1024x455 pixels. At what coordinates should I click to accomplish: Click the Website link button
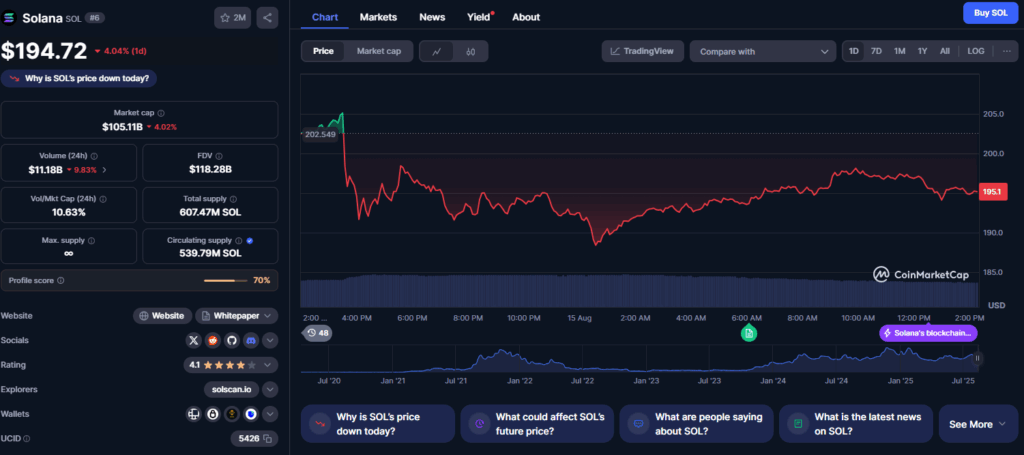[x=163, y=316]
